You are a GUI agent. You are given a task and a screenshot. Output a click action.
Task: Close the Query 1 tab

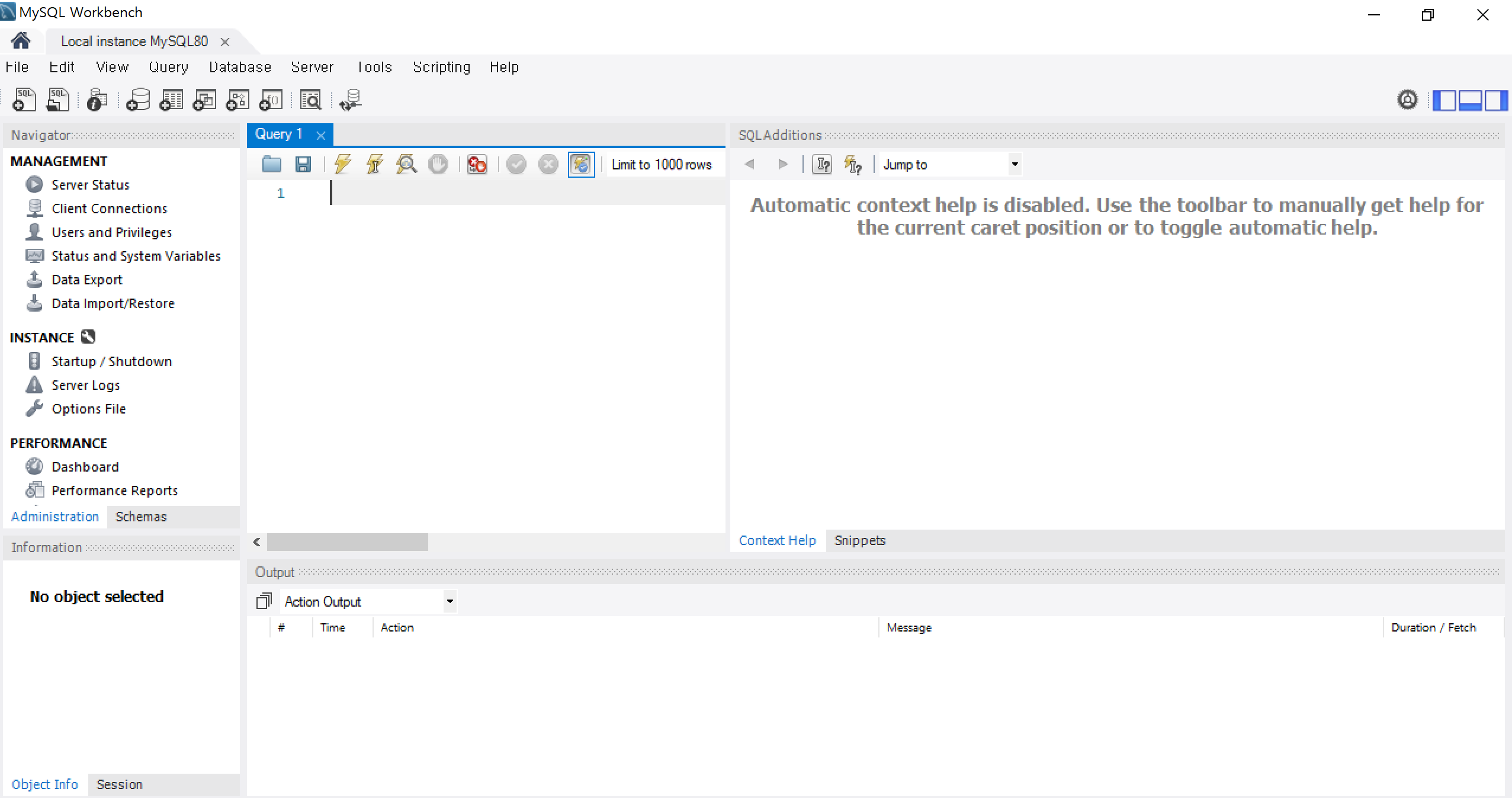[321, 135]
